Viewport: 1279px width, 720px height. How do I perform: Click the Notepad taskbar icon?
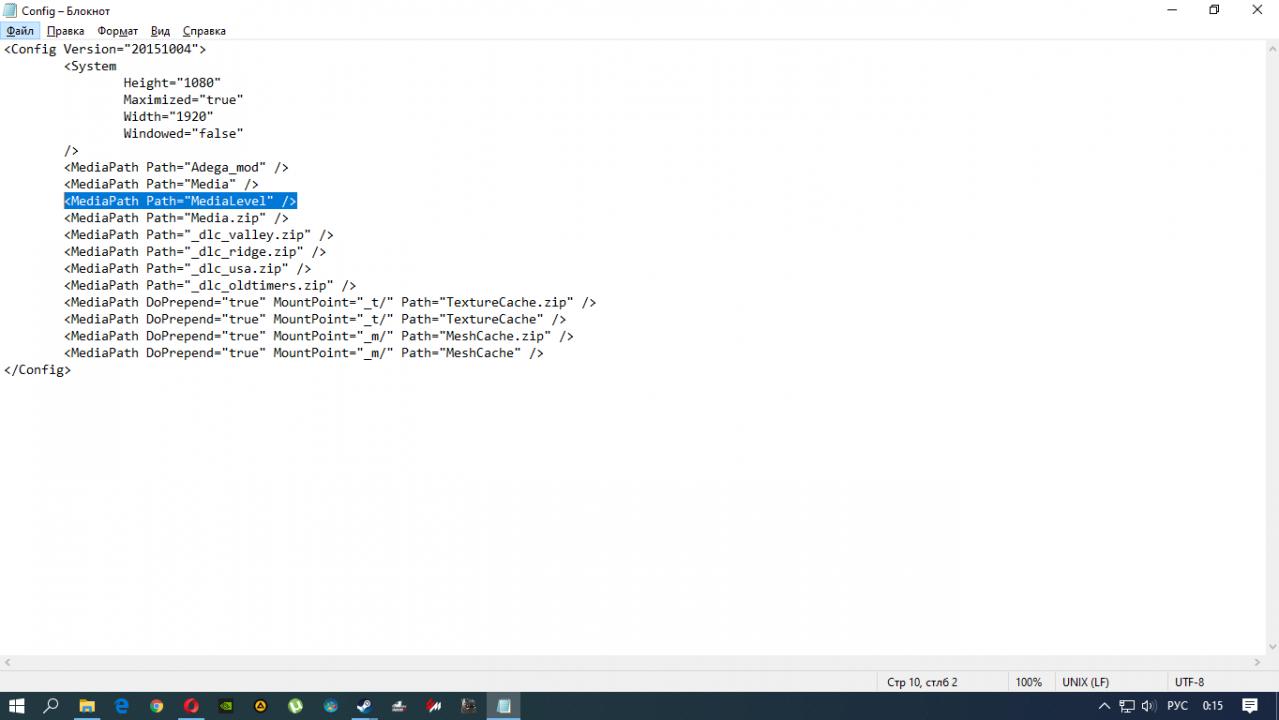504,706
